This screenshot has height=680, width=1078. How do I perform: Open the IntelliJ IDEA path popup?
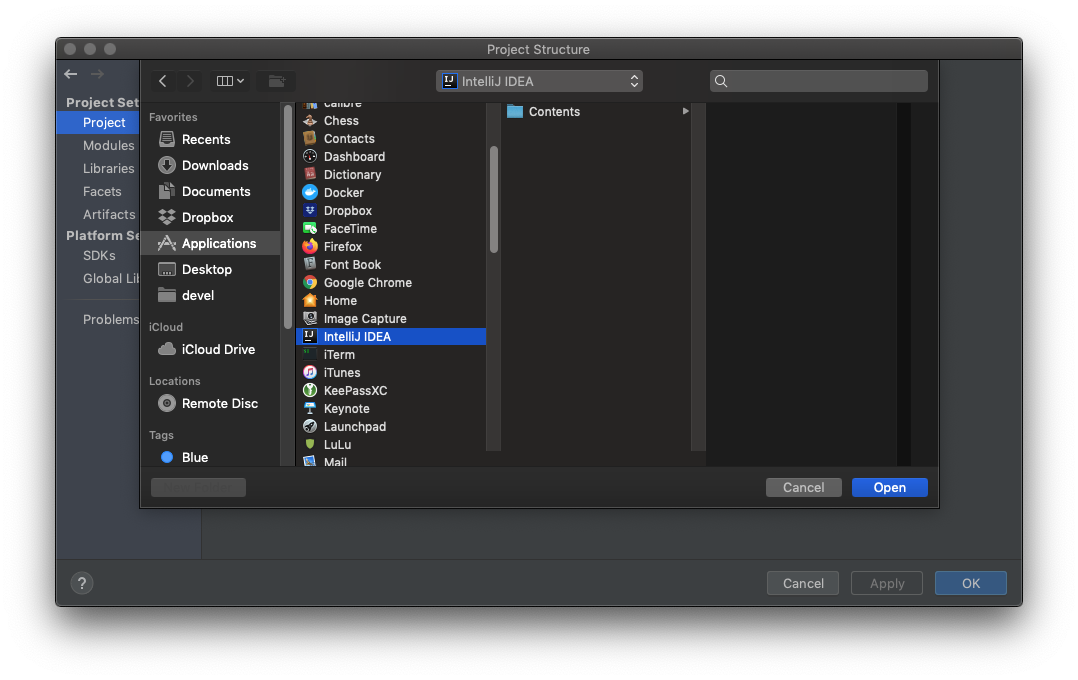coord(539,81)
